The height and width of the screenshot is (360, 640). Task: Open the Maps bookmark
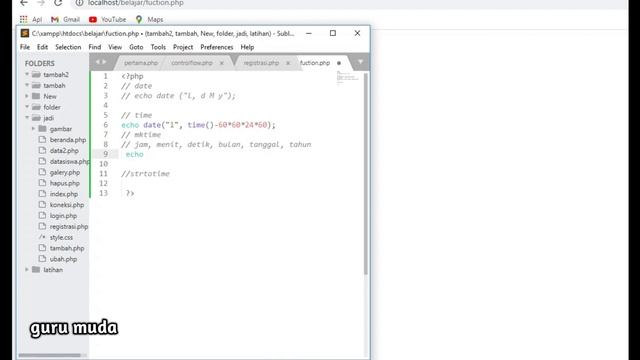pos(149,19)
